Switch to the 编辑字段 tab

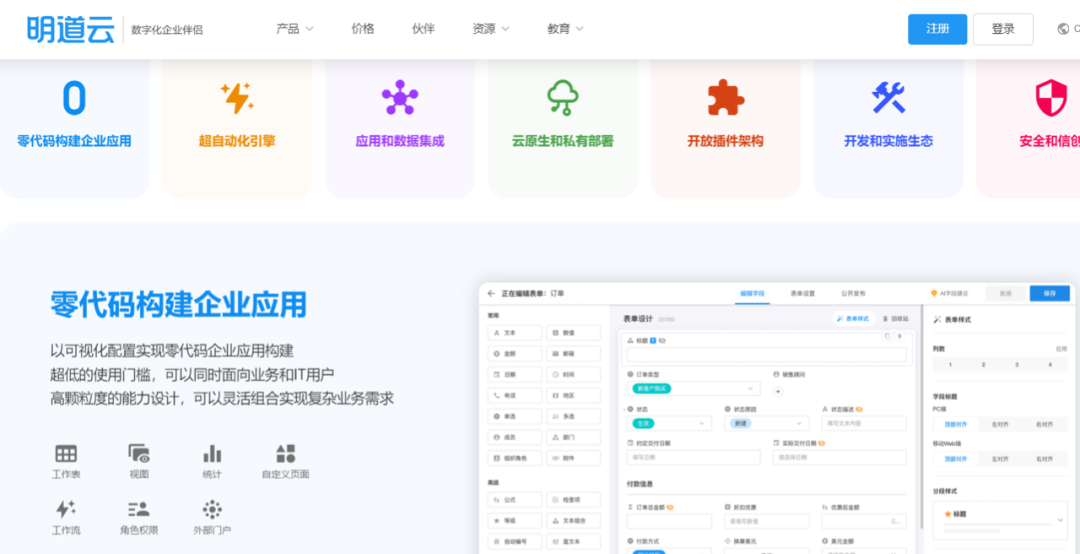tap(752, 294)
